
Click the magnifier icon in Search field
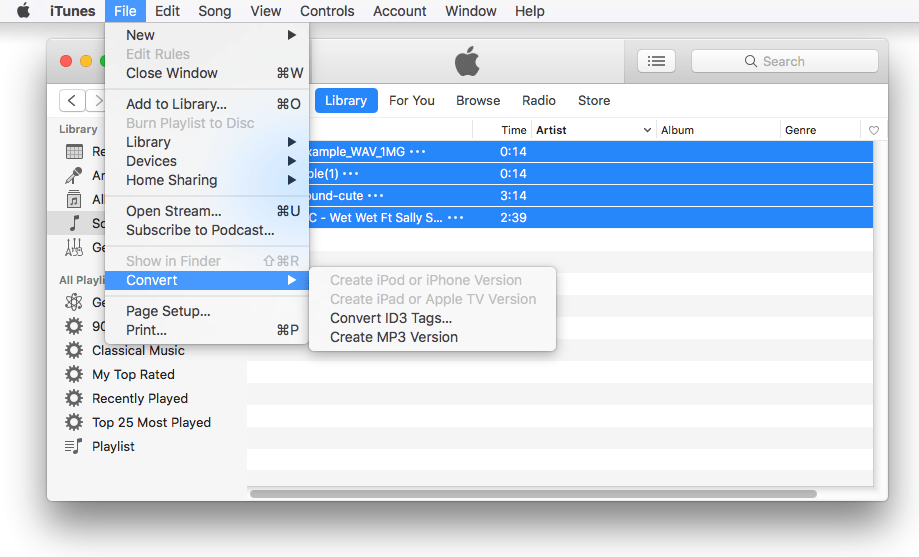coord(750,61)
